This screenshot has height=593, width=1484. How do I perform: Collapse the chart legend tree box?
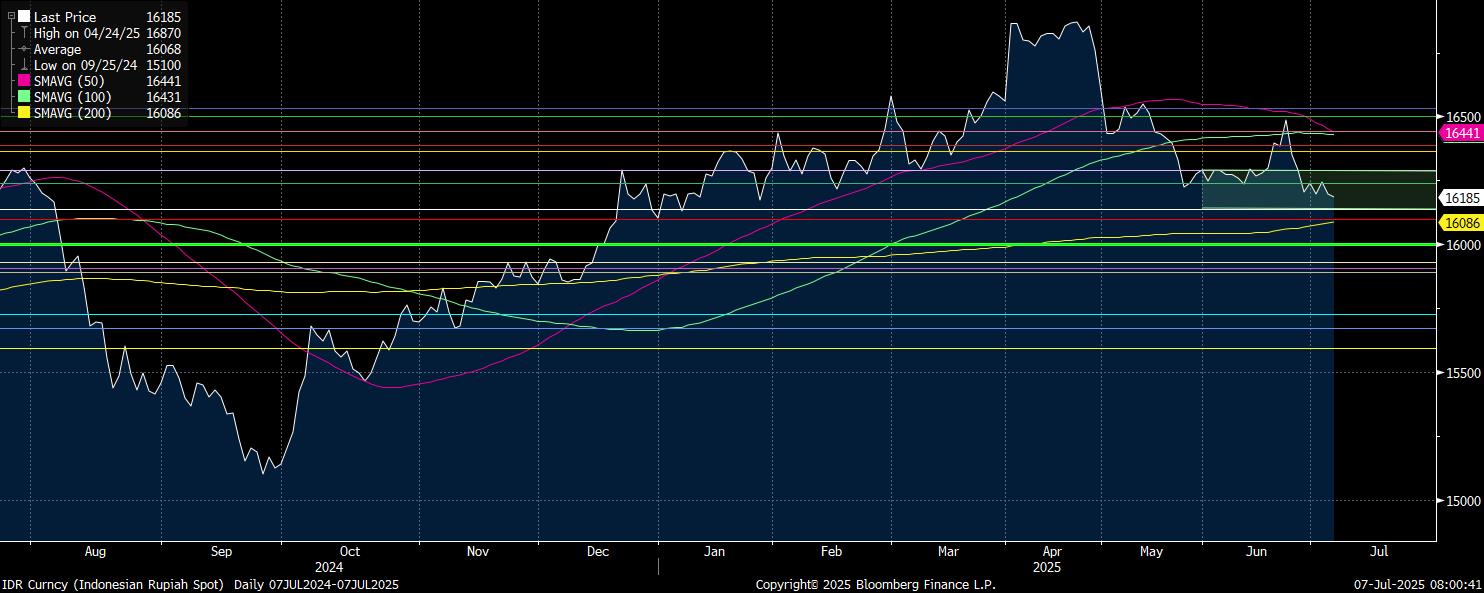[11, 17]
